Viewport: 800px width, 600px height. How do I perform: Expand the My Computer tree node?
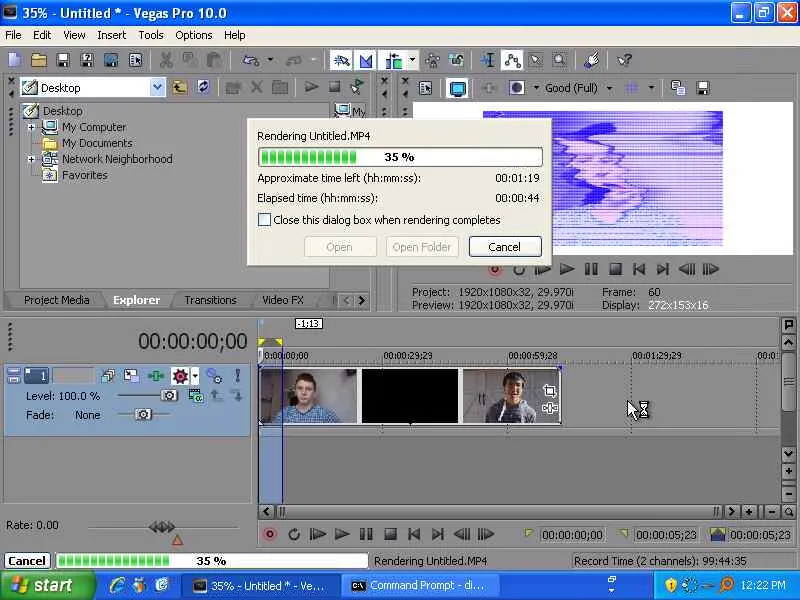click(32, 127)
